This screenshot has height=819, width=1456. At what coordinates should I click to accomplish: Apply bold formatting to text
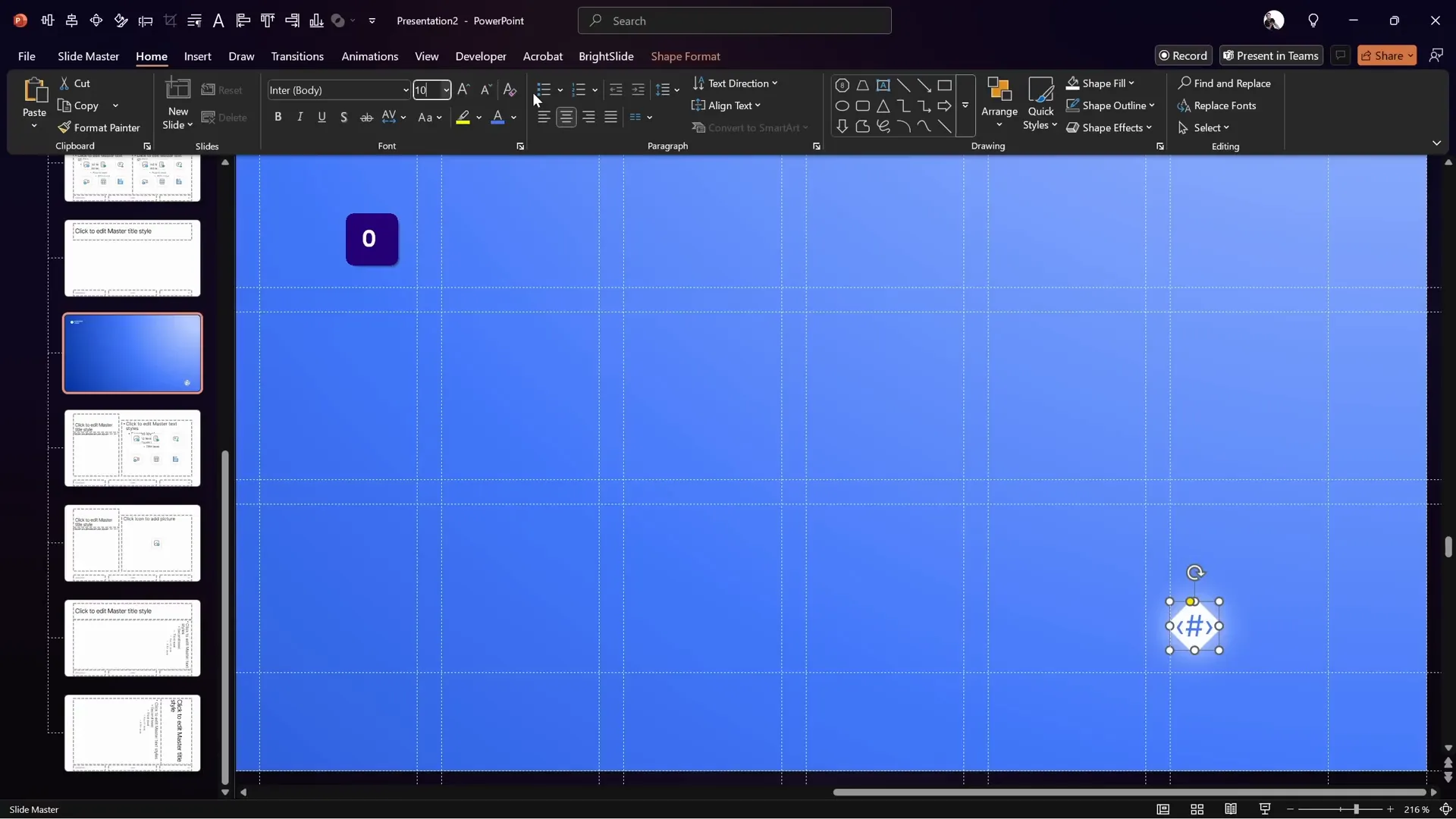tap(278, 117)
